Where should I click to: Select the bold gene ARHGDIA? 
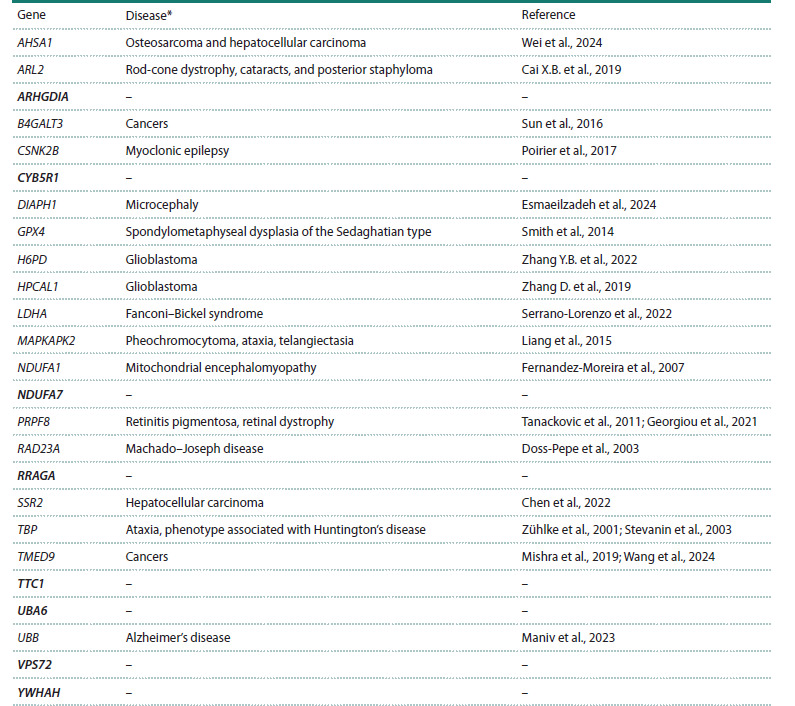tap(43, 96)
